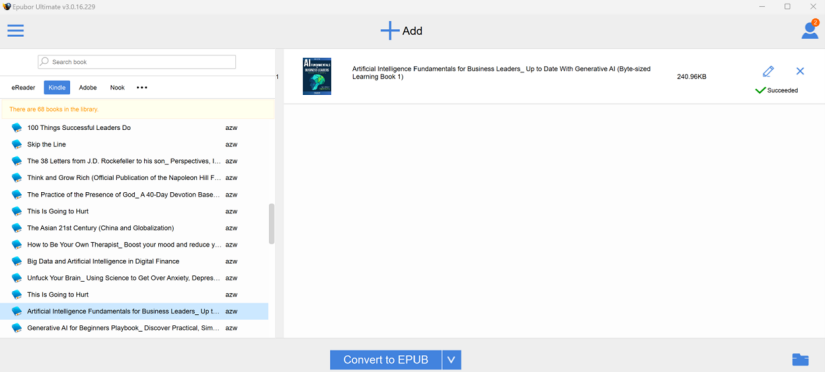Click the Add plus icon
This screenshot has width=825, height=372.
click(x=390, y=31)
